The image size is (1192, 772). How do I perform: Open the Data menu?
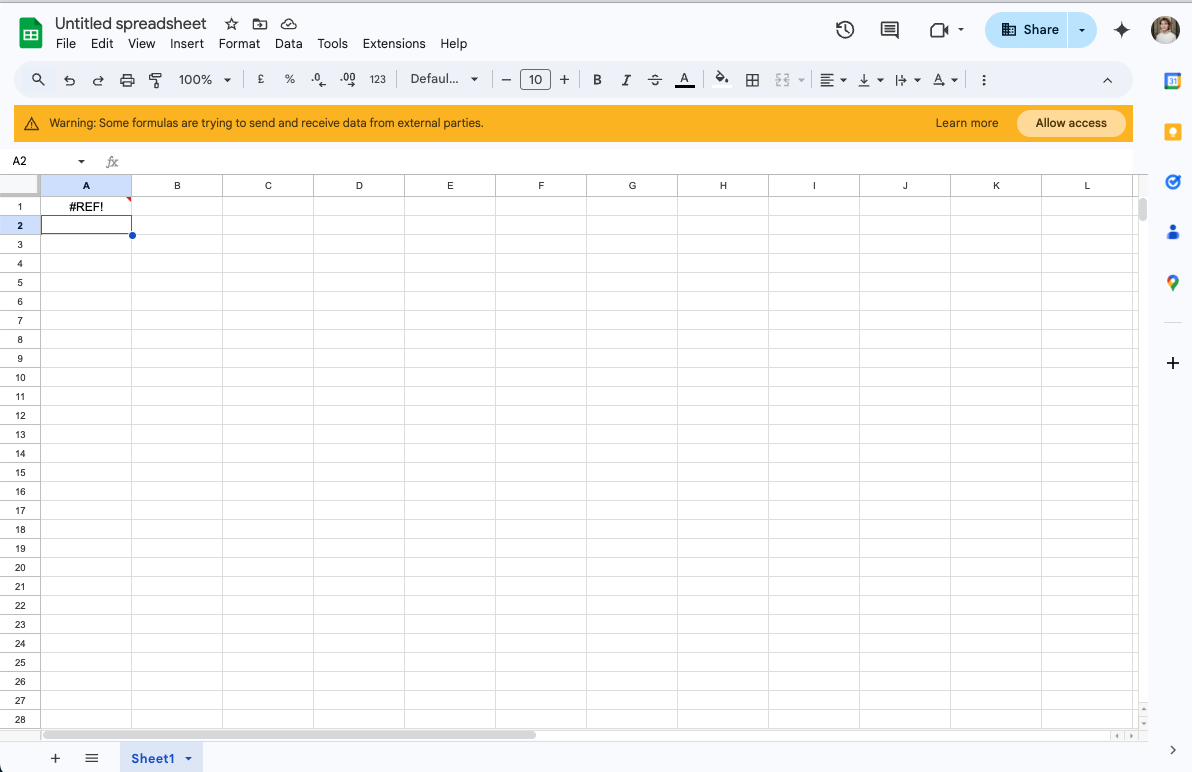288,43
